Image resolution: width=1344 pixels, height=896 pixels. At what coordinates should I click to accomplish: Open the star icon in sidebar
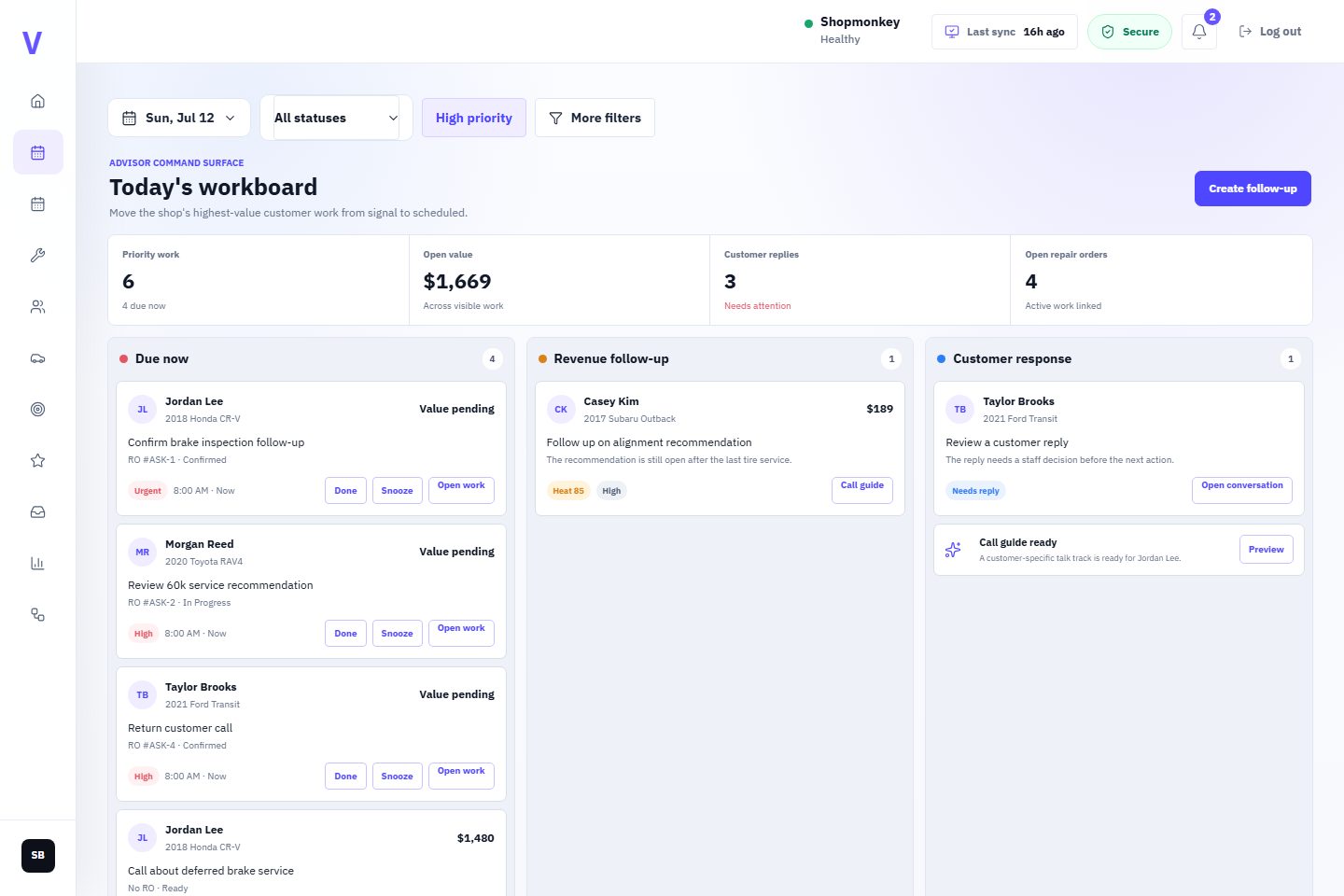tap(37, 460)
